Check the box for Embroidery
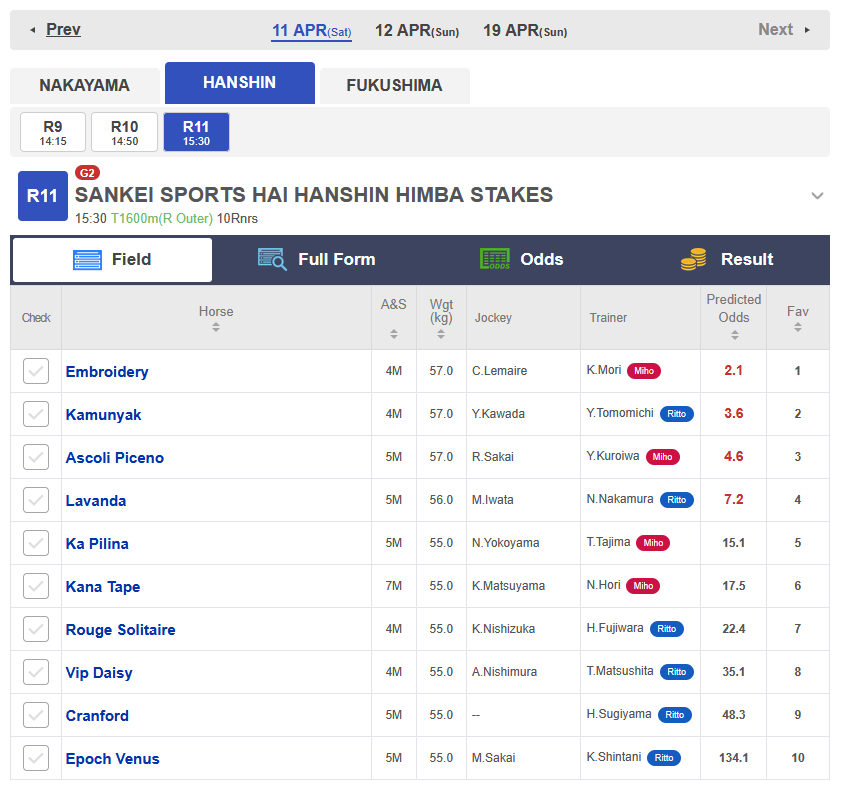The height and width of the screenshot is (788, 844). [36, 371]
